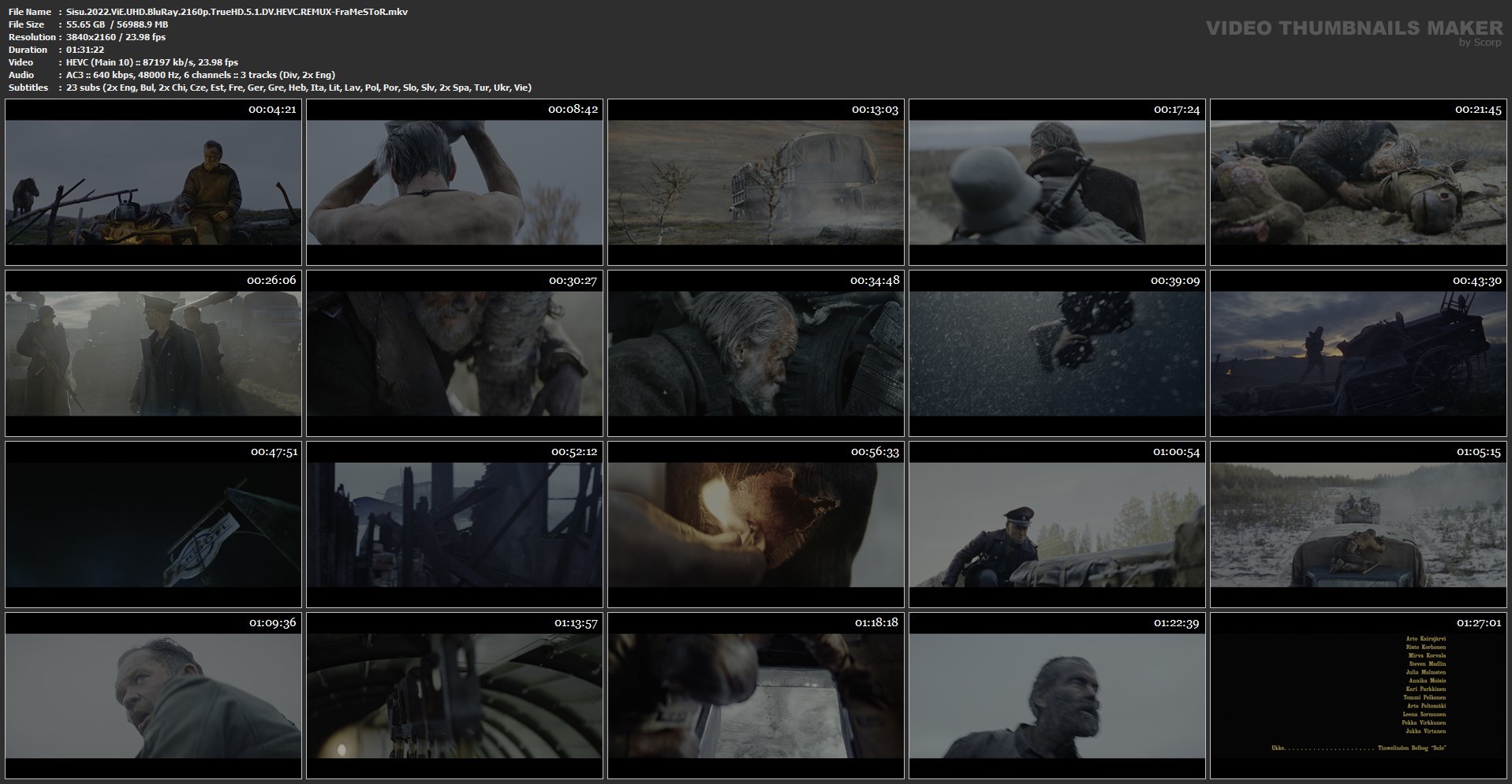Image resolution: width=1512 pixels, height=784 pixels.
Task: Open the sunset thumbnail at 00:43:30
Action: pyautogui.click(x=1358, y=353)
